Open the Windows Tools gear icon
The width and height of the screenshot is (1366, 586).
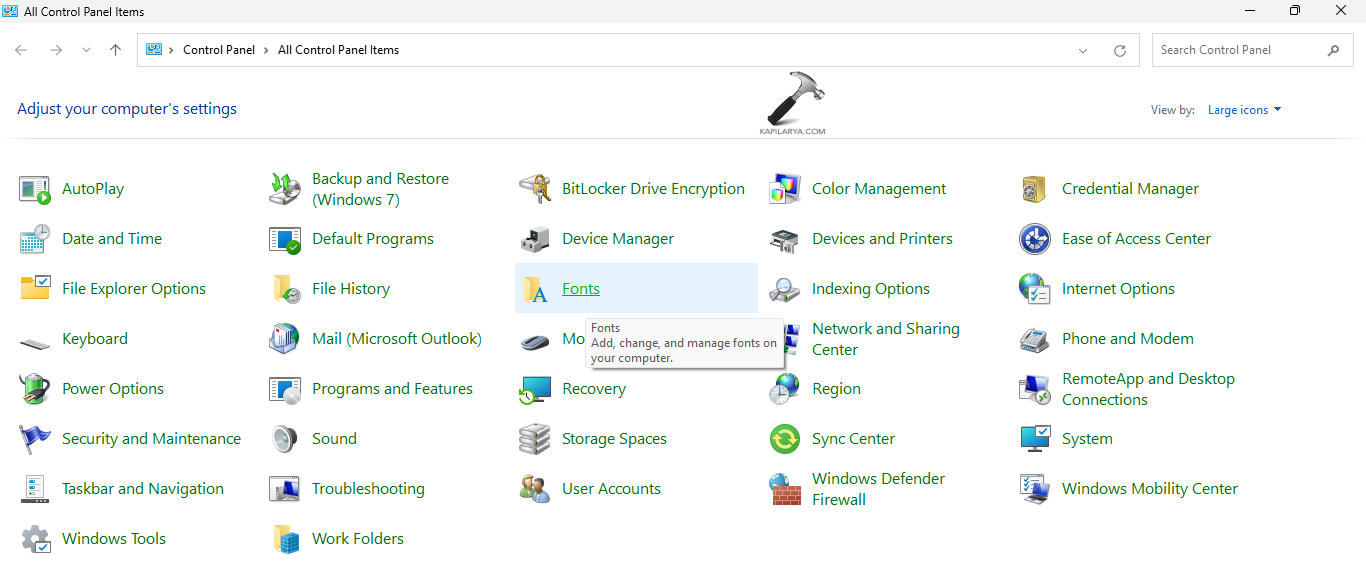[x=35, y=539]
